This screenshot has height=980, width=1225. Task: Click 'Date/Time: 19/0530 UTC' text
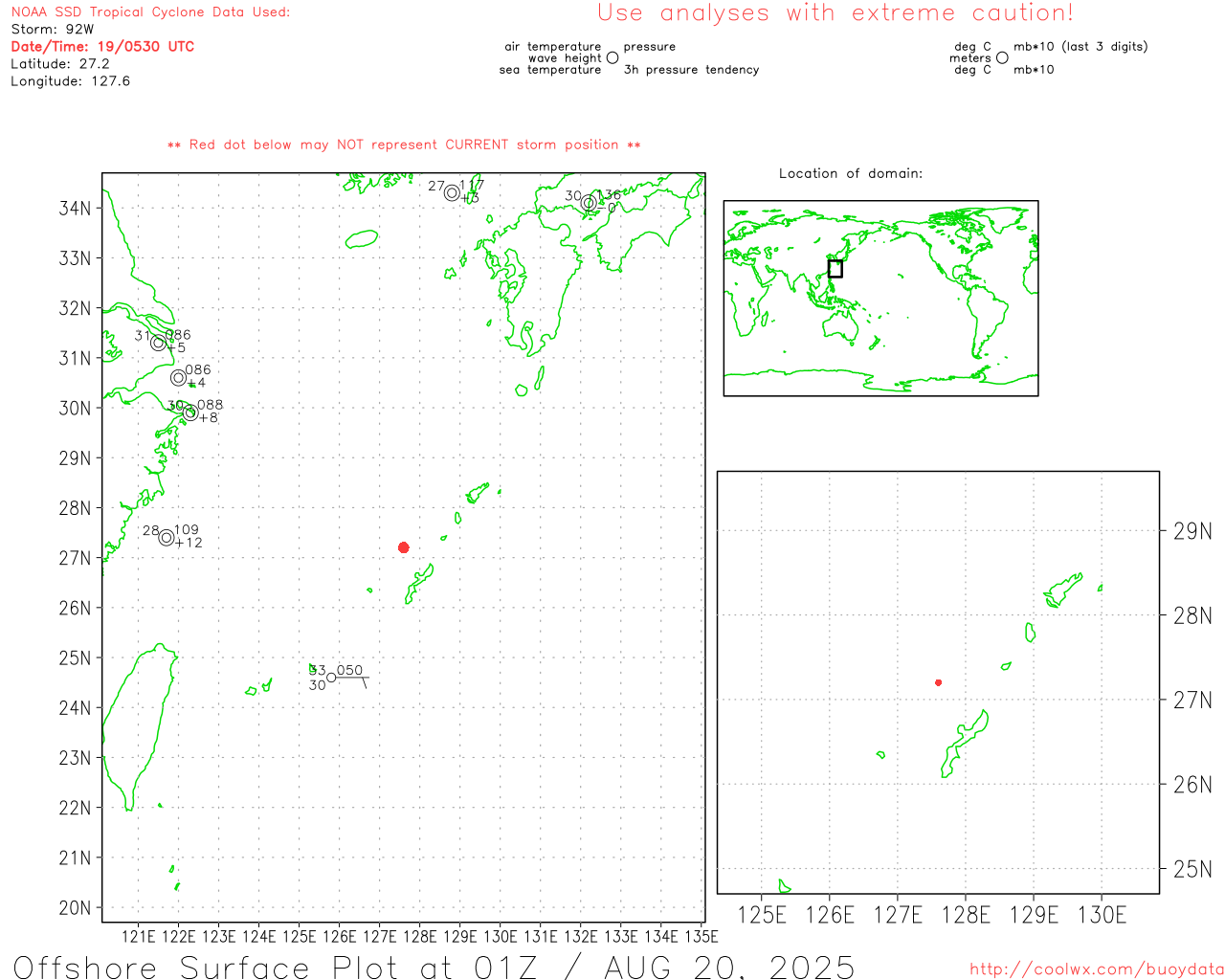(102, 47)
